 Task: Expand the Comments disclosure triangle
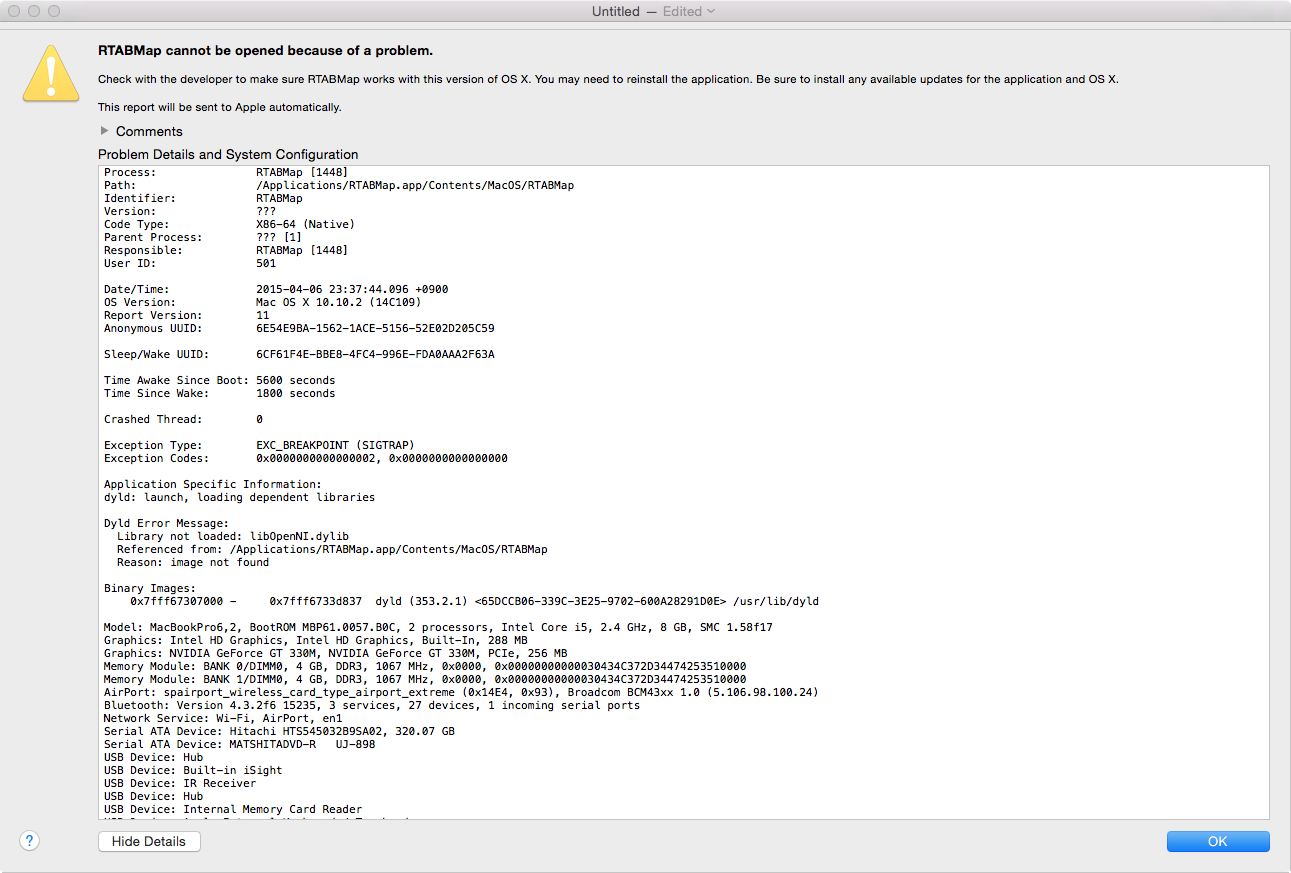point(105,131)
